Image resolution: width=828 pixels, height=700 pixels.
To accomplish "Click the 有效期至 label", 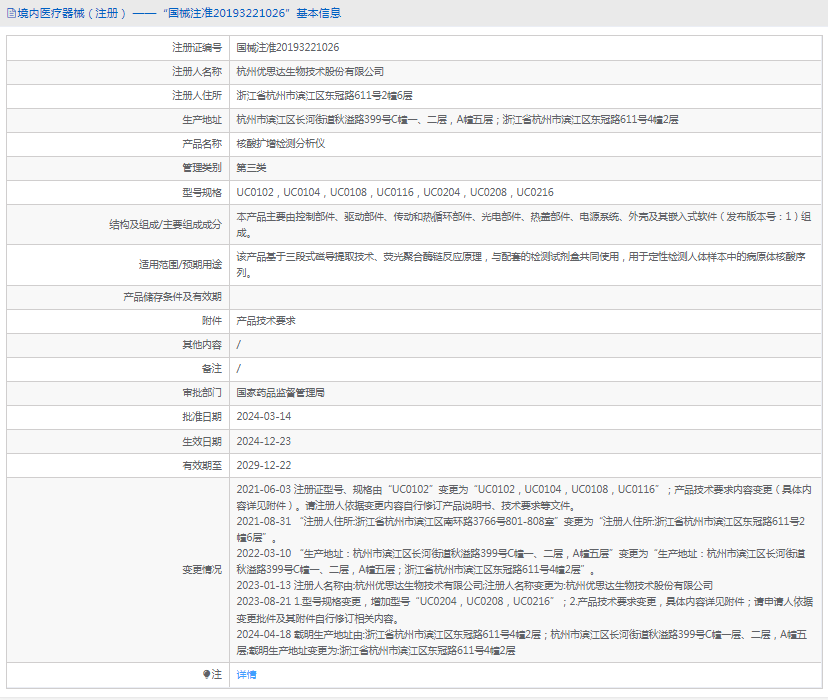I will [x=202, y=466].
